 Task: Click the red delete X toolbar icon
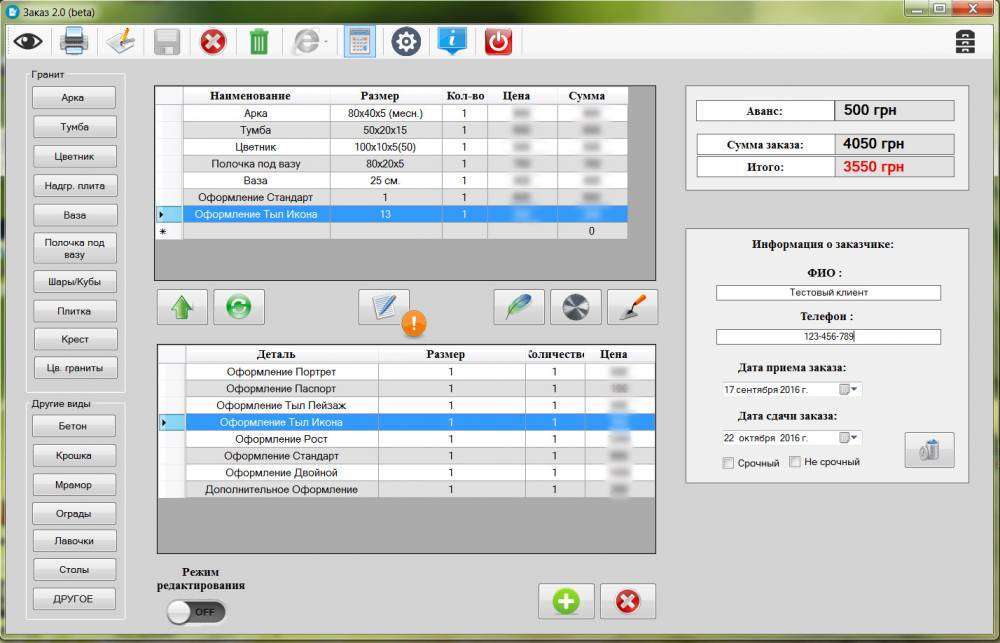click(x=212, y=42)
